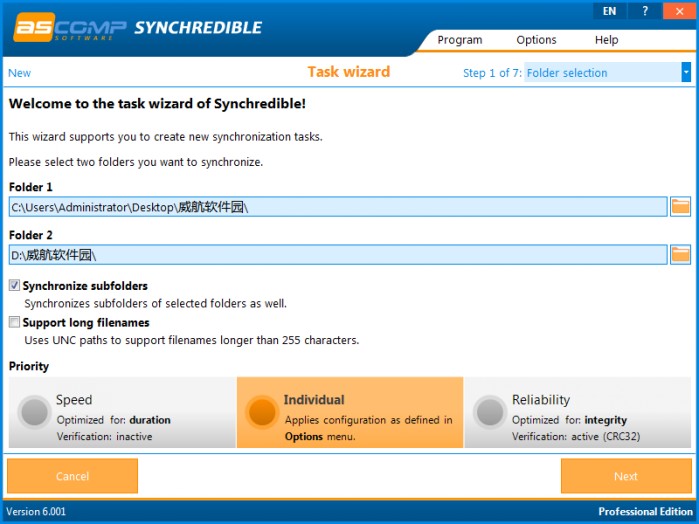Open the Program menu
699x524 pixels.
tap(460, 40)
